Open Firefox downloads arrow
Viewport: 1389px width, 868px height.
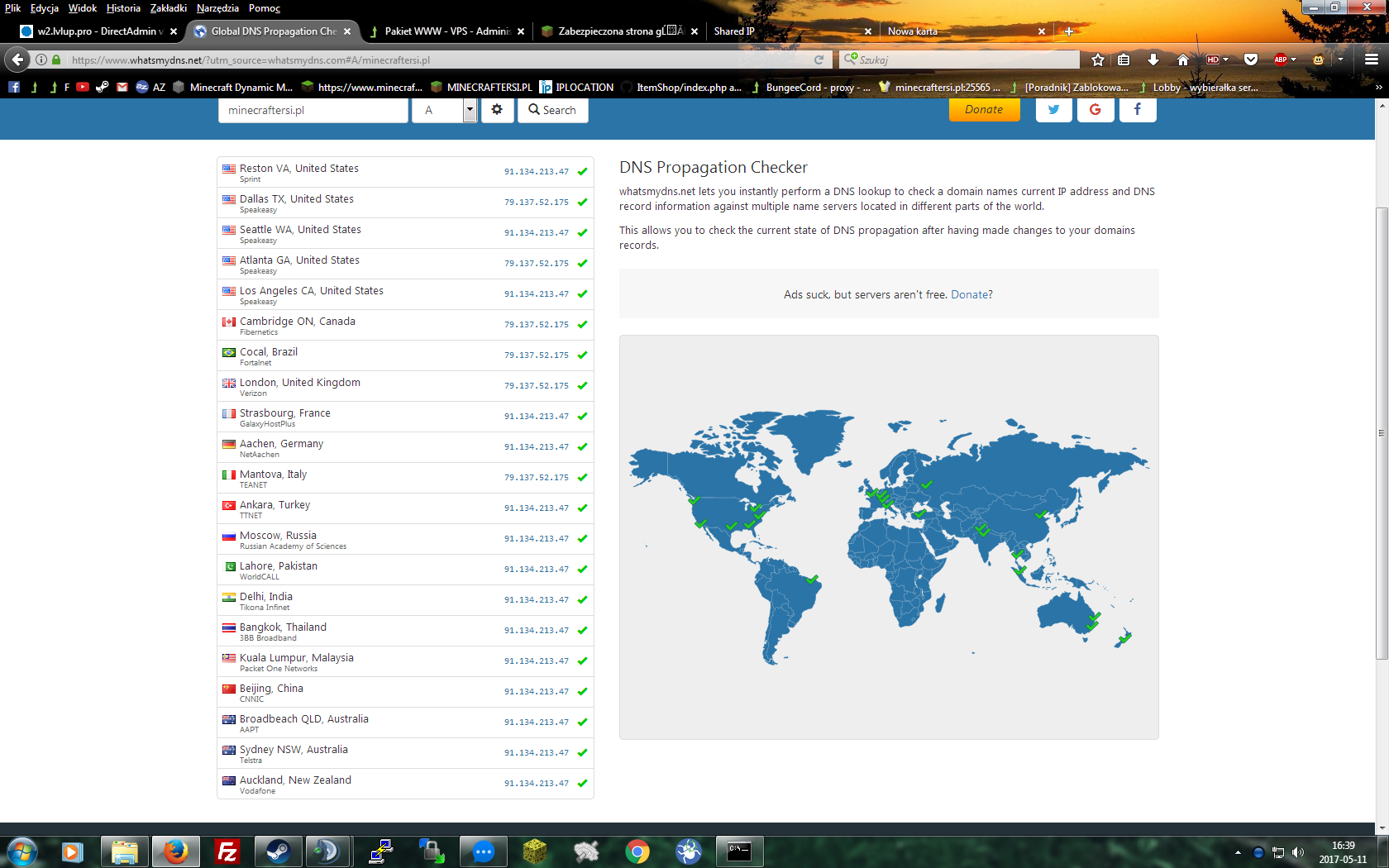tap(1153, 60)
